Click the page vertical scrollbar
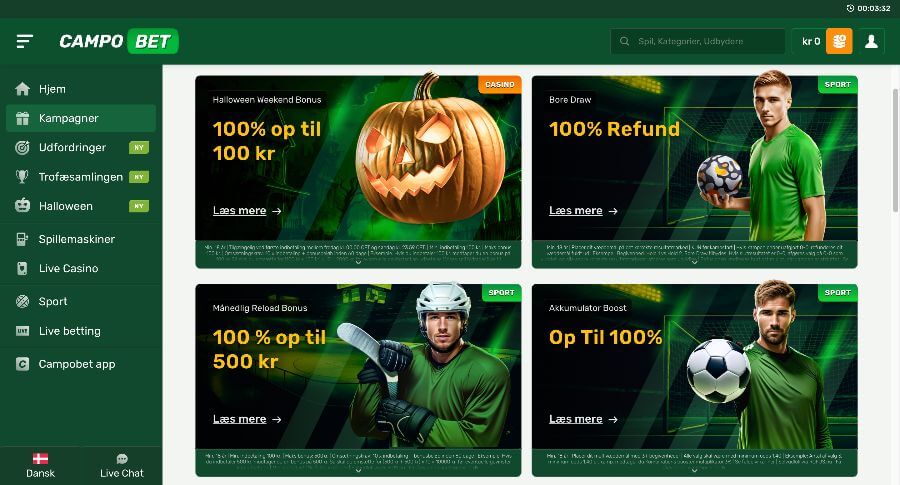 [x=895, y=150]
